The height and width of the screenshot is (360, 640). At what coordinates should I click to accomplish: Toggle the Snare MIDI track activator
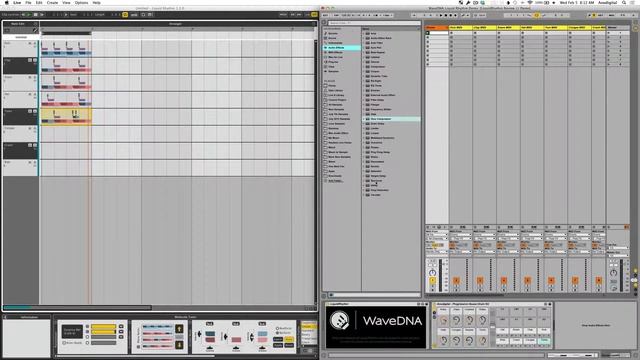(504, 280)
